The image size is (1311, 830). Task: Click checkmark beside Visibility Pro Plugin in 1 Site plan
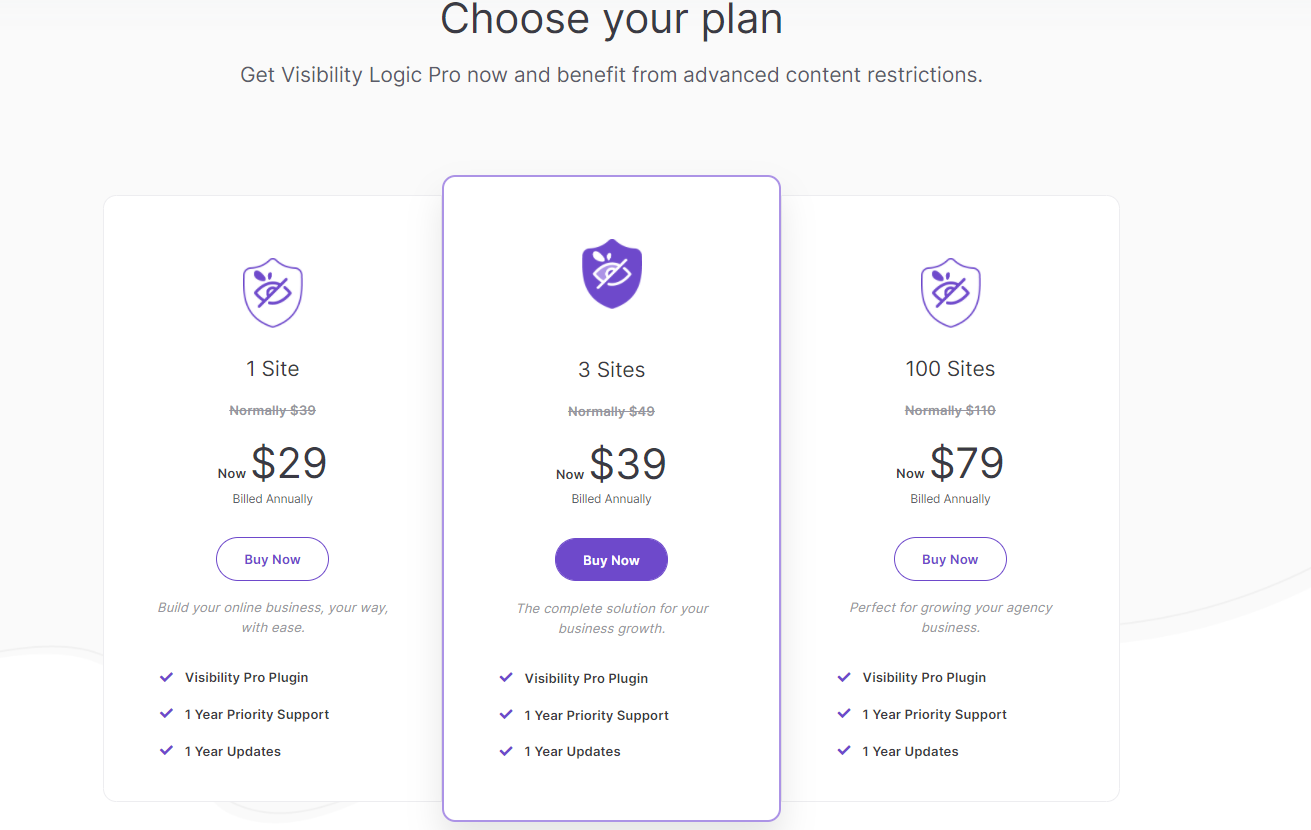(166, 677)
